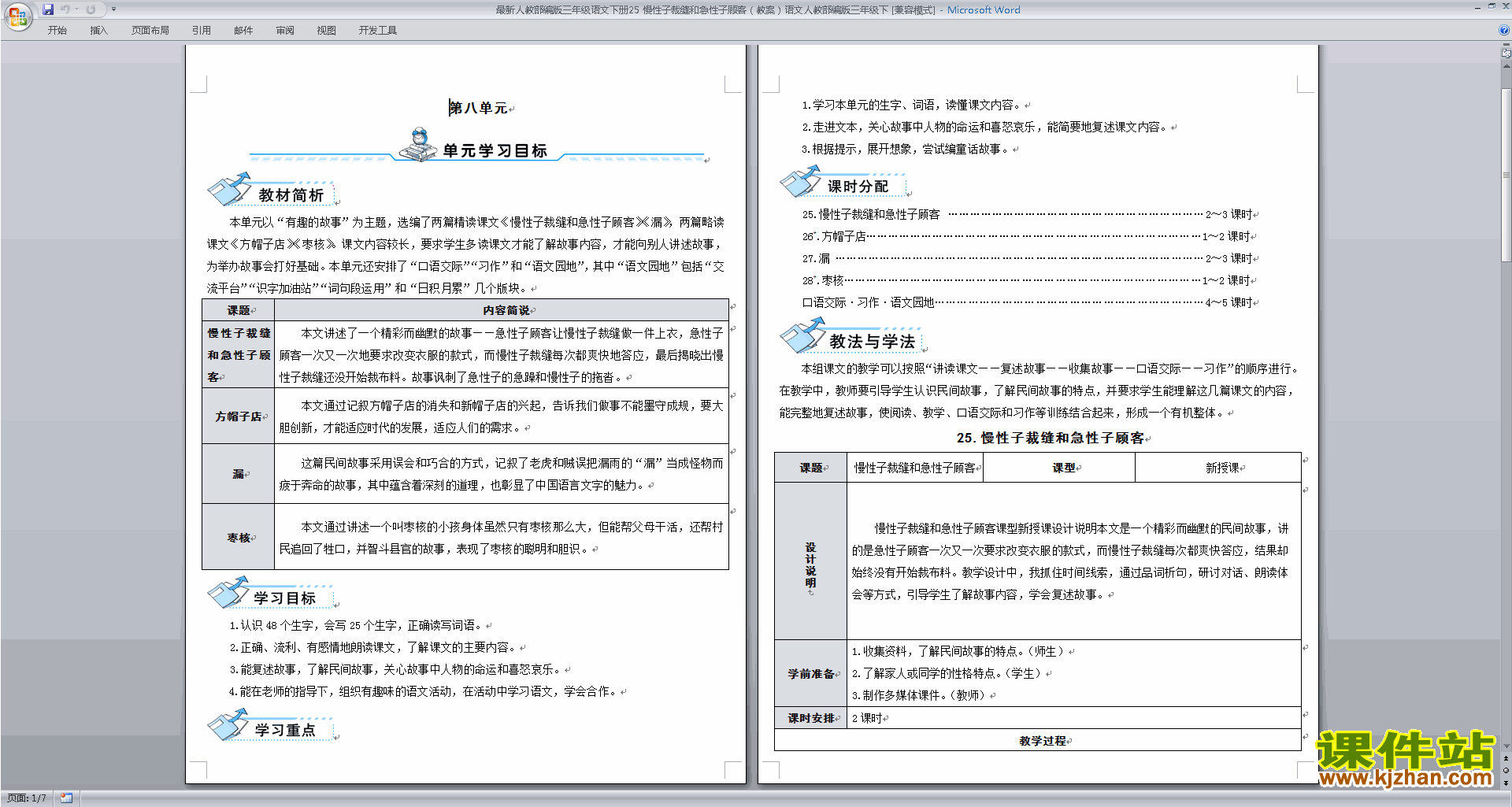Open the 页面布局 ribbon tab
Screen dimensions: 1512x807
coord(150,31)
